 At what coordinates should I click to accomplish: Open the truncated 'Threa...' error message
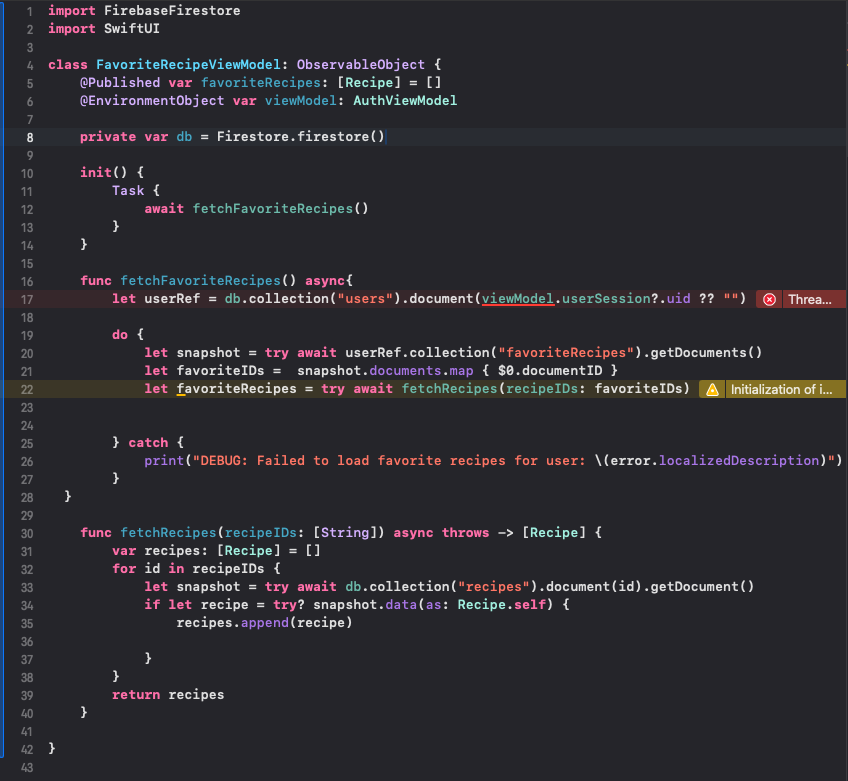(x=810, y=299)
